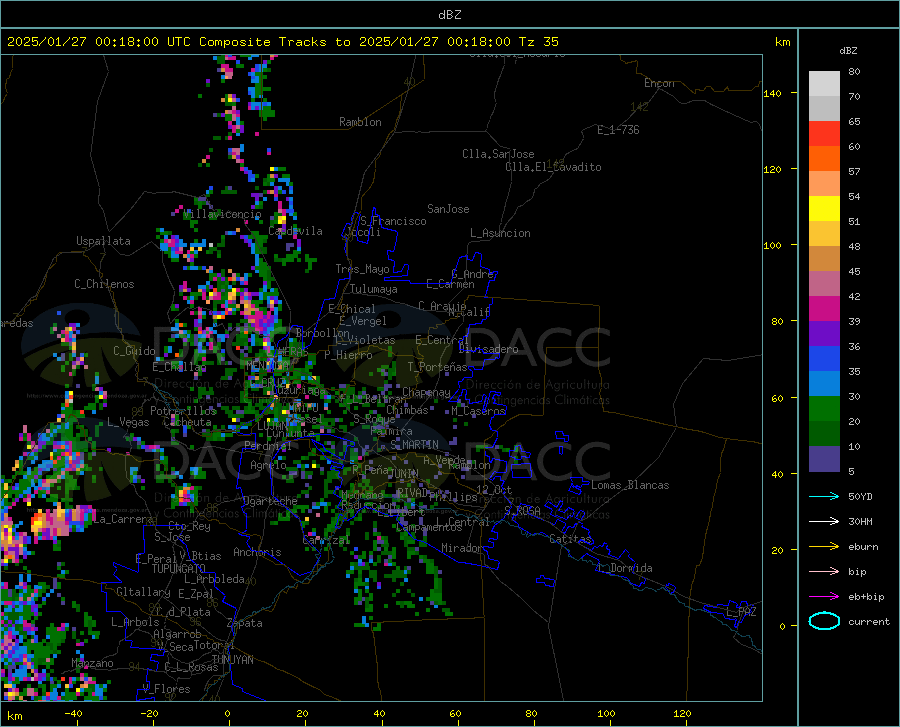The width and height of the screenshot is (900, 727).
Task: Click the Lomas_Blancas map label
Action: (630, 485)
